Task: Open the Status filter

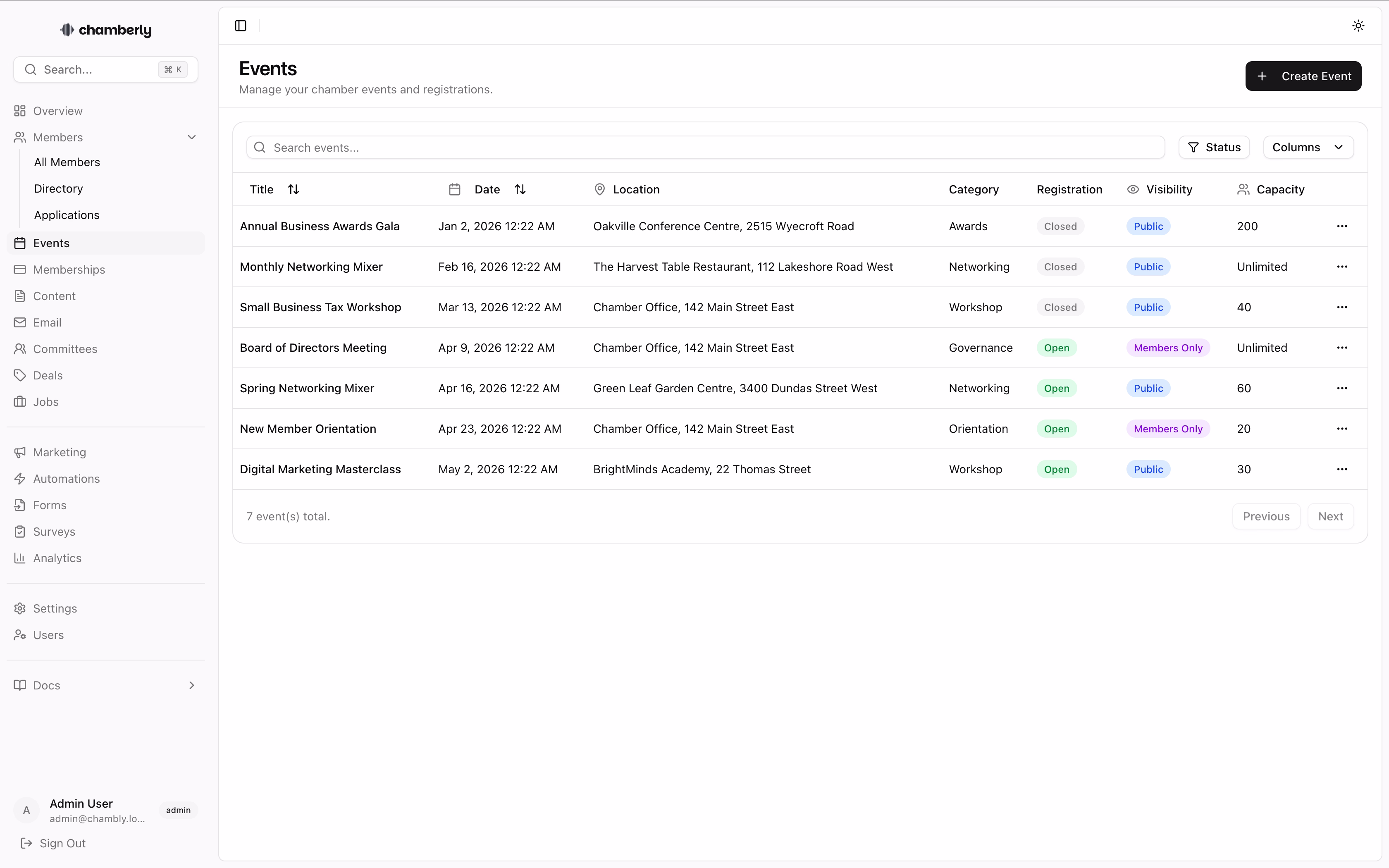Action: click(x=1214, y=148)
